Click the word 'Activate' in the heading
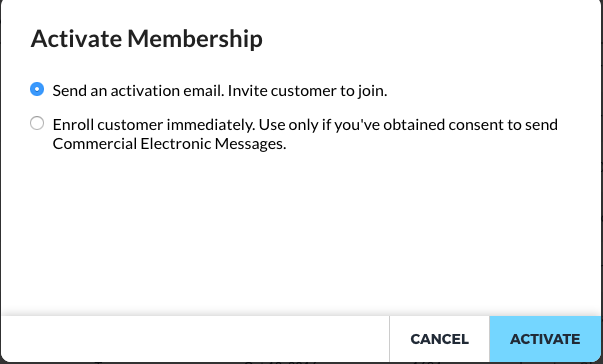Screen dimensions: 603x364 click(76, 39)
